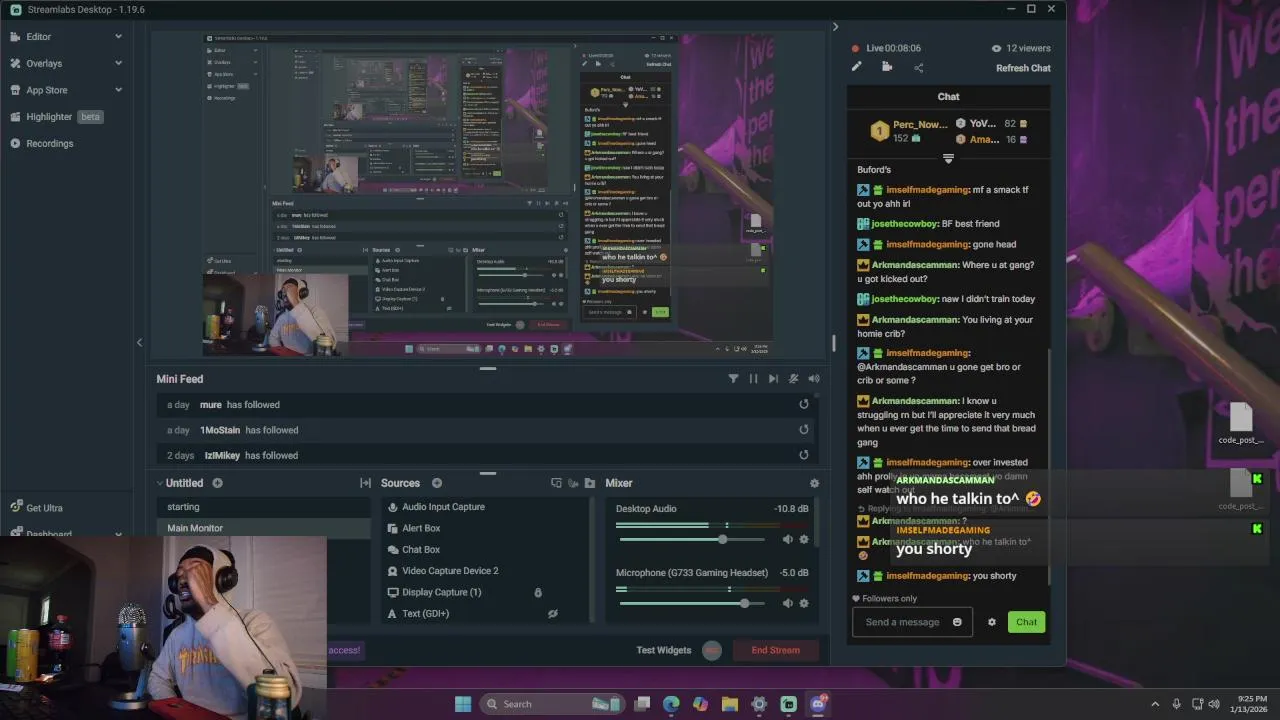Expand the Overlays chevron
Image resolution: width=1280 pixels, height=720 pixels.
[118, 63]
